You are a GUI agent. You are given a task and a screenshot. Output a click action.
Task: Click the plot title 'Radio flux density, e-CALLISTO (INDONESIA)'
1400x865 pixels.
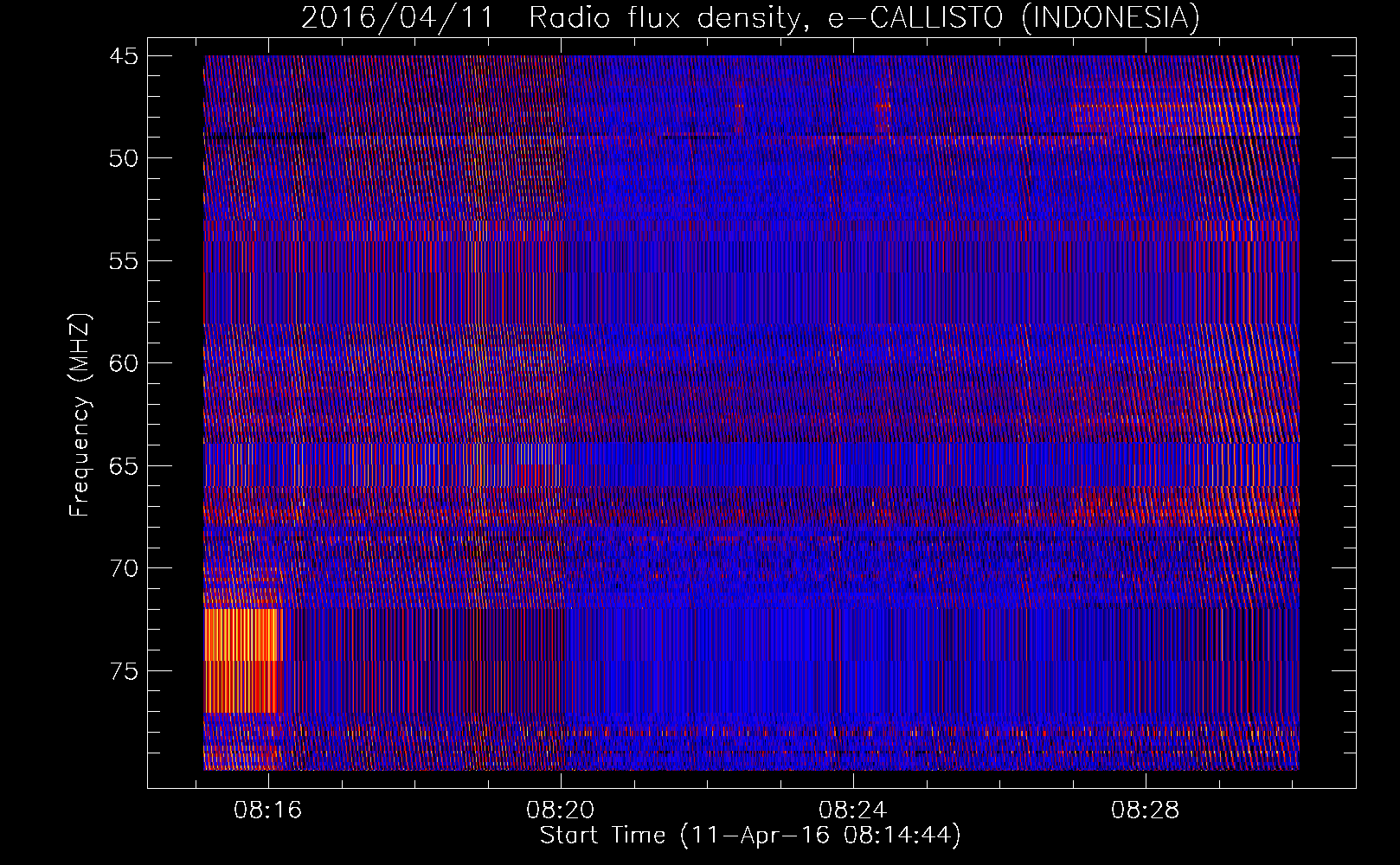(864, 17)
